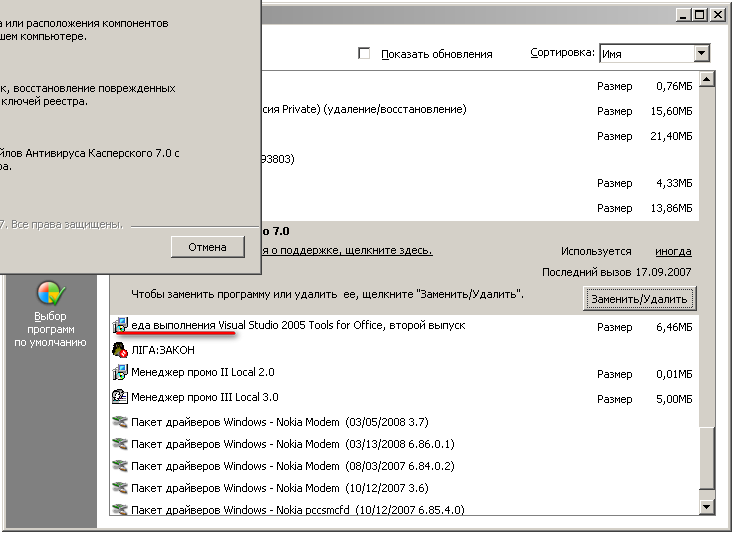This screenshot has height=534, width=732.
Task: Click the ЛІГА:ЗАКОН program icon
Action: 120,350
